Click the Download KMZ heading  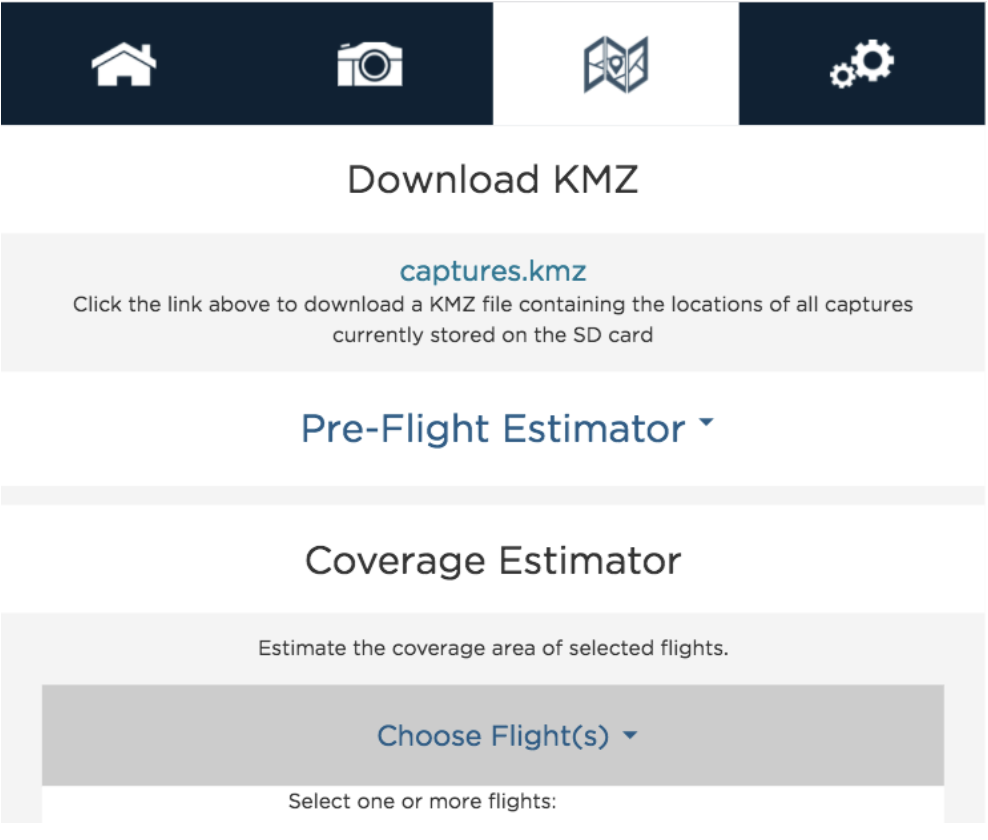tap(493, 180)
